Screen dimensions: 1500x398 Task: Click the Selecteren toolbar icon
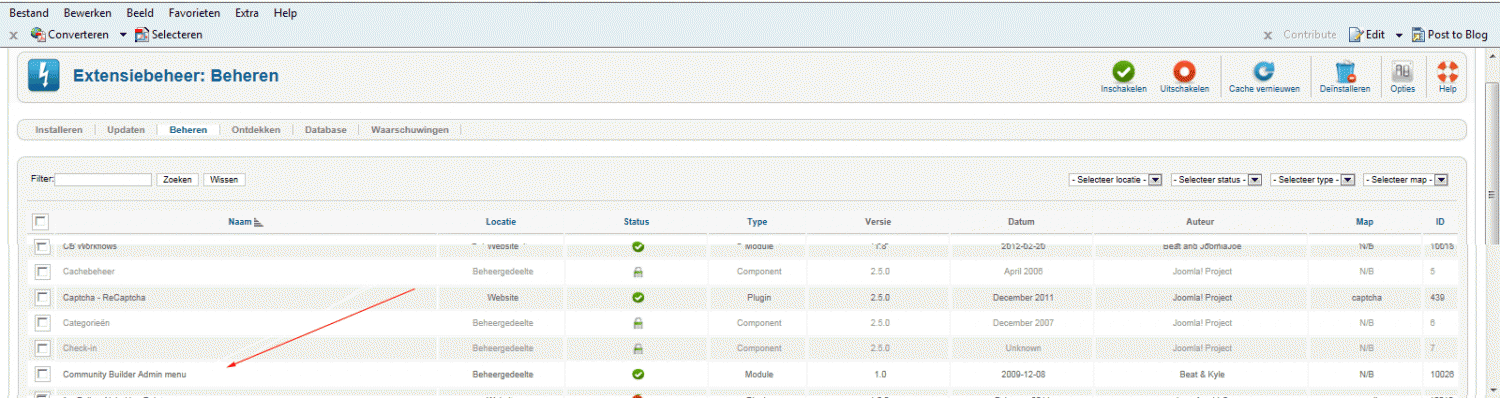click(142, 34)
